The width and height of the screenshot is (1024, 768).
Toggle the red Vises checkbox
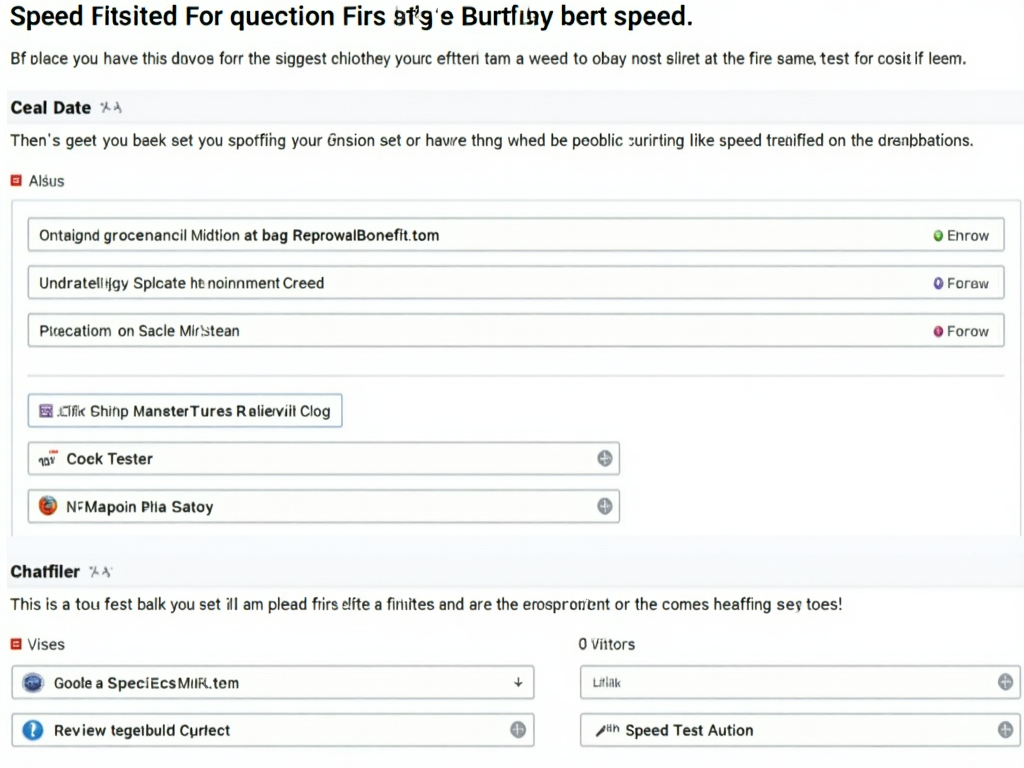click(x=16, y=645)
